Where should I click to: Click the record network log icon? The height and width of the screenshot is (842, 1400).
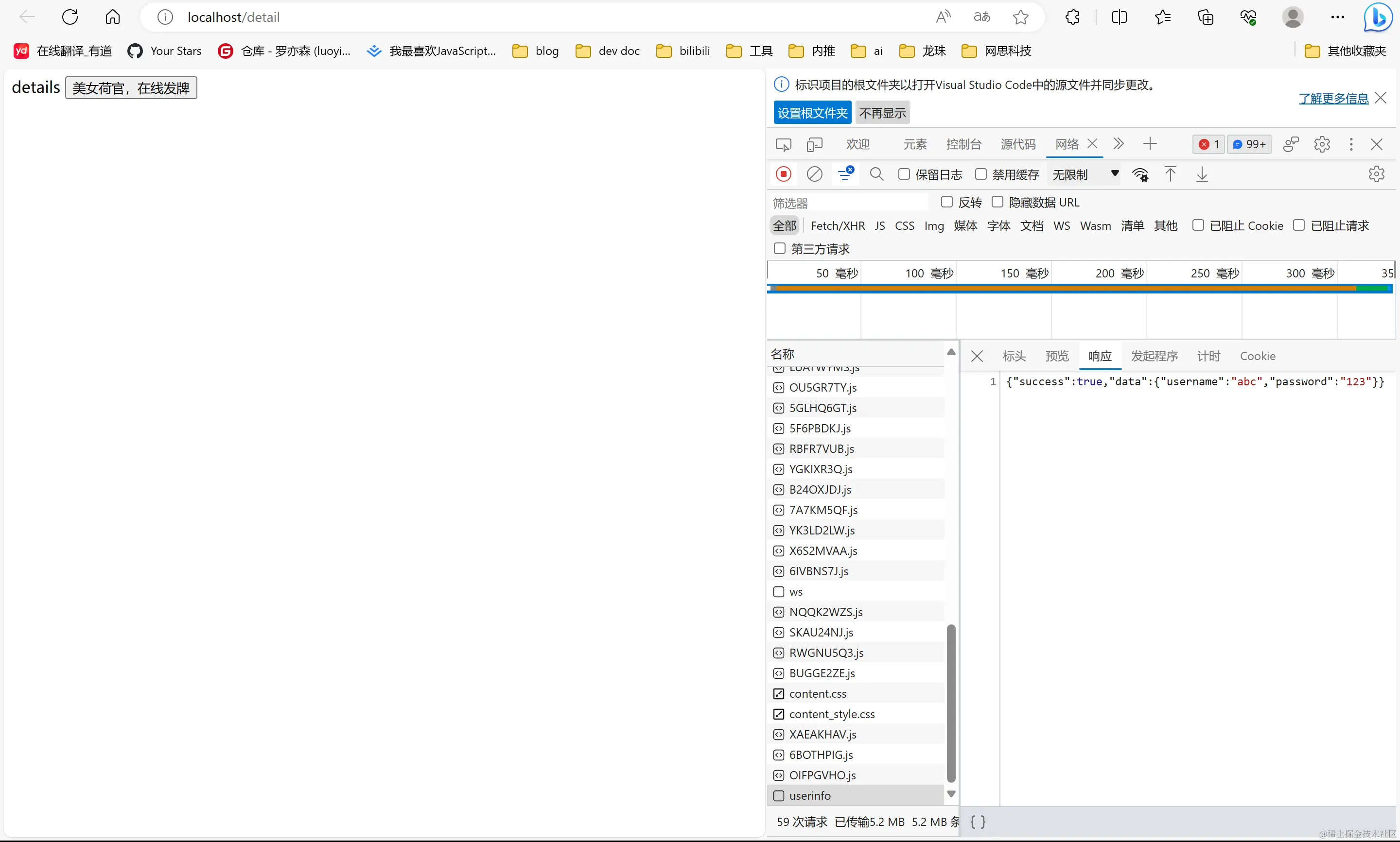(783, 174)
